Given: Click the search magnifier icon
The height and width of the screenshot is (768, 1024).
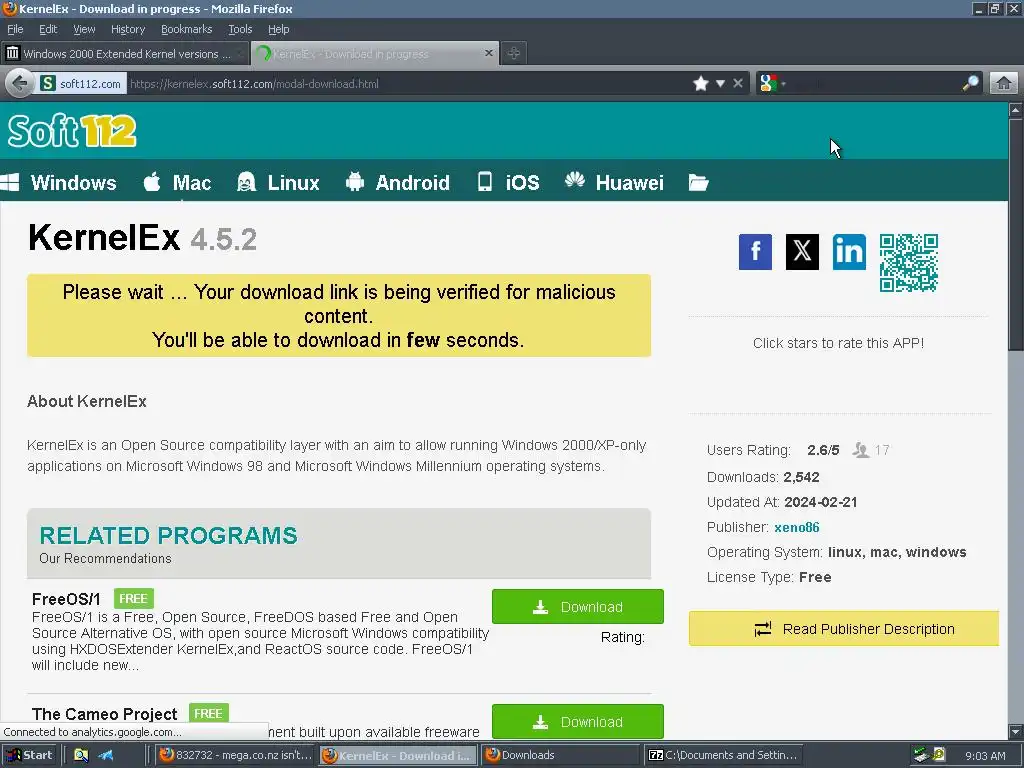Looking at the screenshot, I should (x=970, y=84).
